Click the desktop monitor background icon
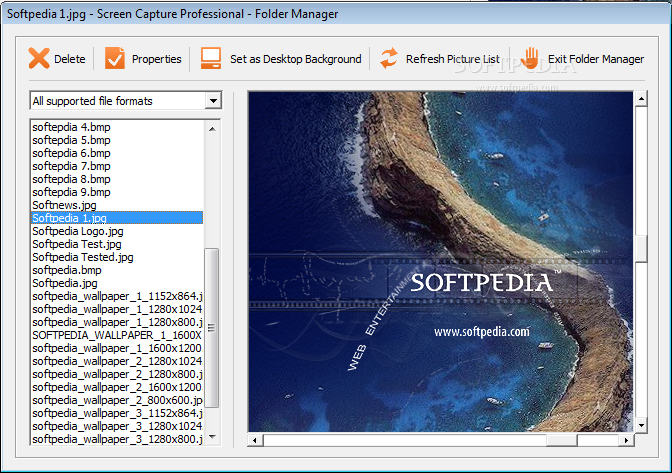The height and width of the screenshot is (473, 672). (211, 58)
